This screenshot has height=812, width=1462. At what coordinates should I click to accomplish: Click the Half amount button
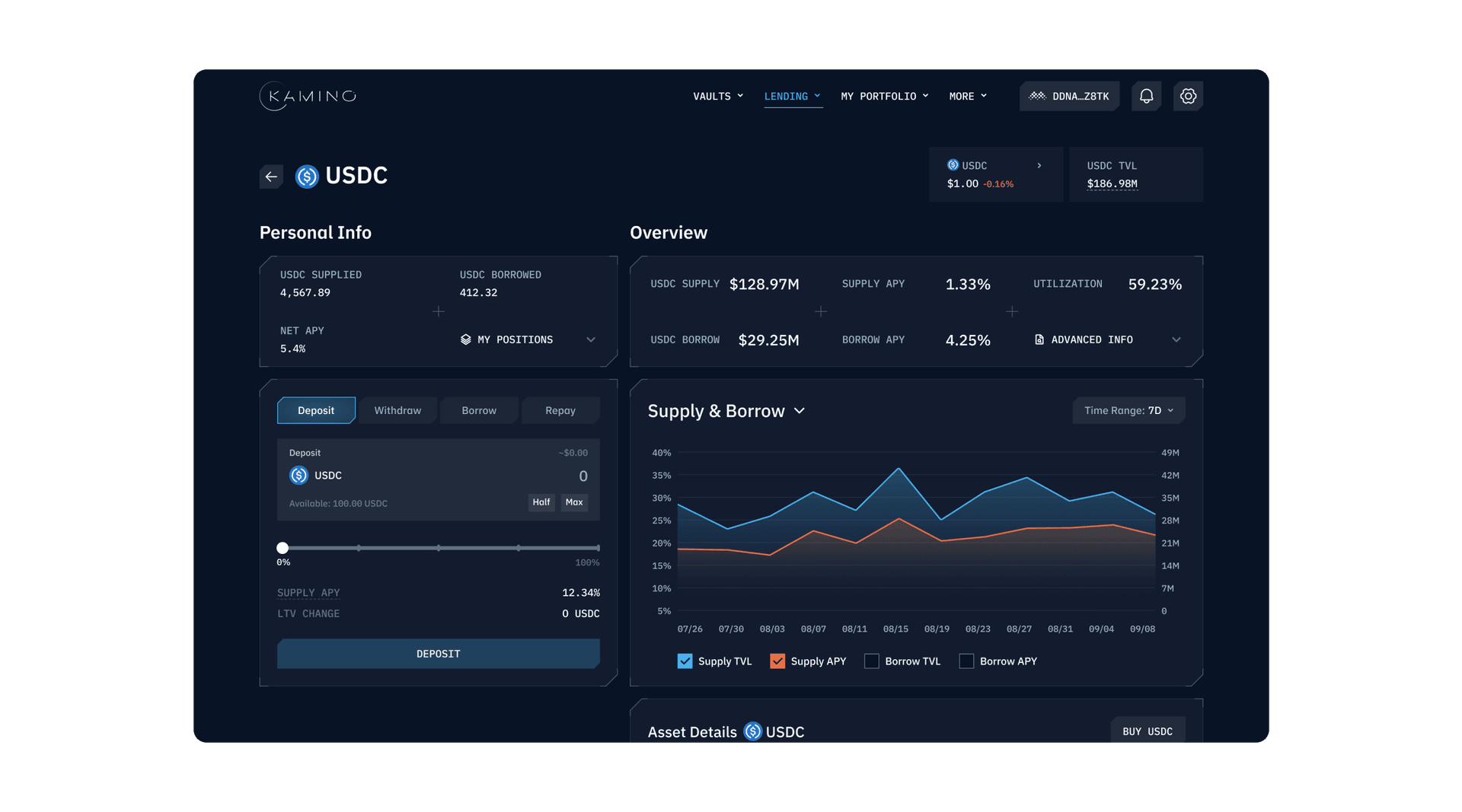[x=541, y=502]
